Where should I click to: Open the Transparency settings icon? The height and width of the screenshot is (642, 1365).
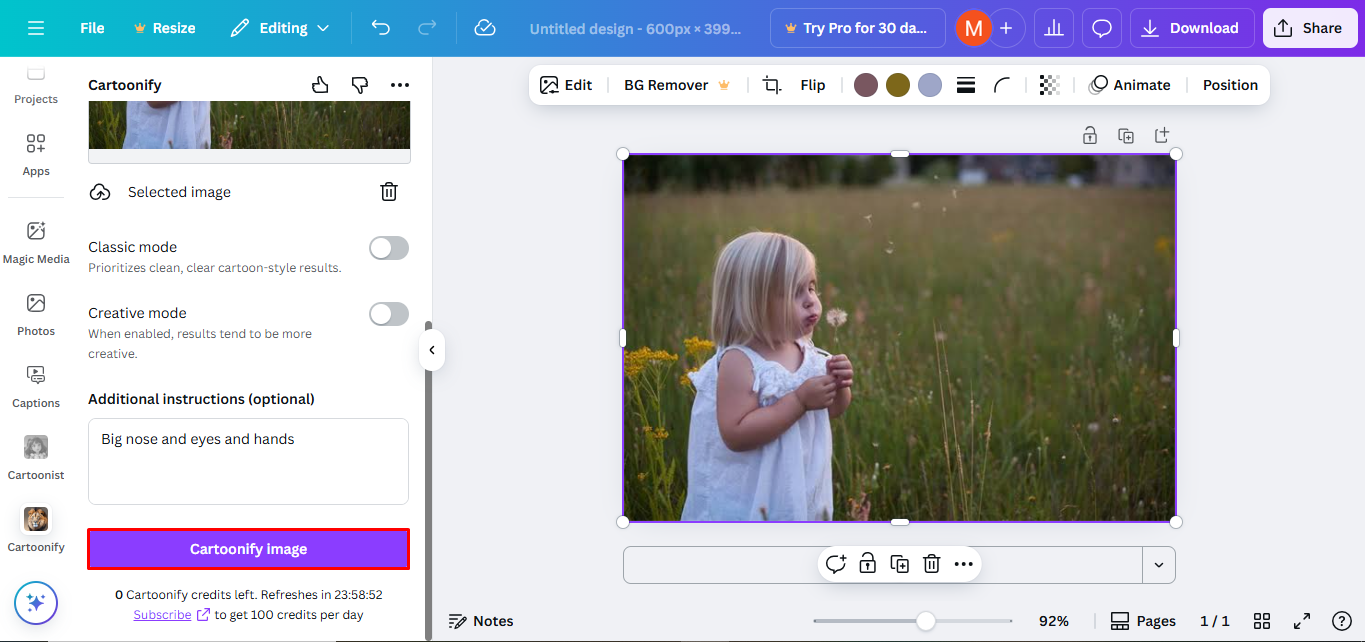[1049, 85]
